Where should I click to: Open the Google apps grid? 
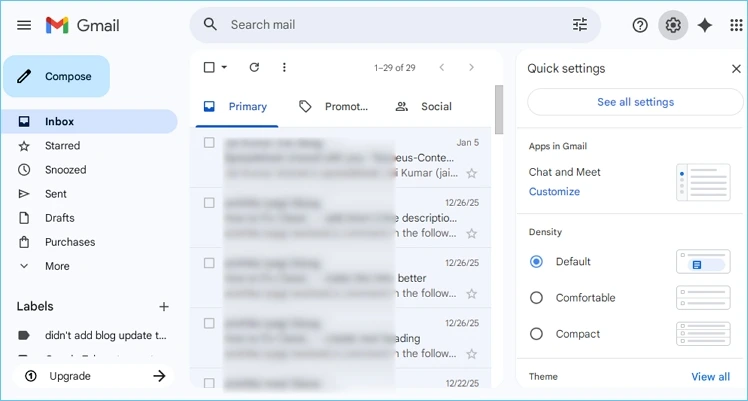pyautogui.click(x=736, y=25)
